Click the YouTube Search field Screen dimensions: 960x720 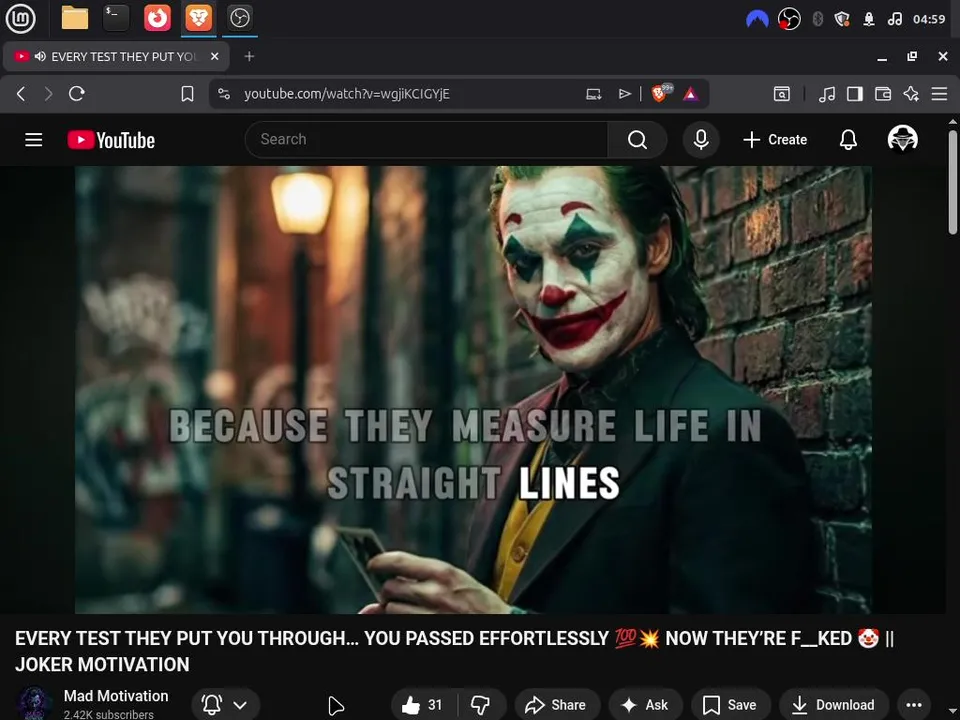pos(427,140)
